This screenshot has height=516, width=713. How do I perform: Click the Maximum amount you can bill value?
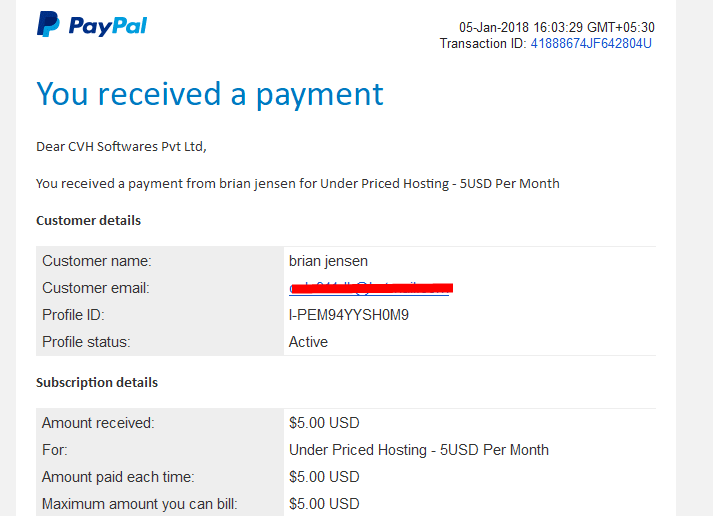point(324,504)
